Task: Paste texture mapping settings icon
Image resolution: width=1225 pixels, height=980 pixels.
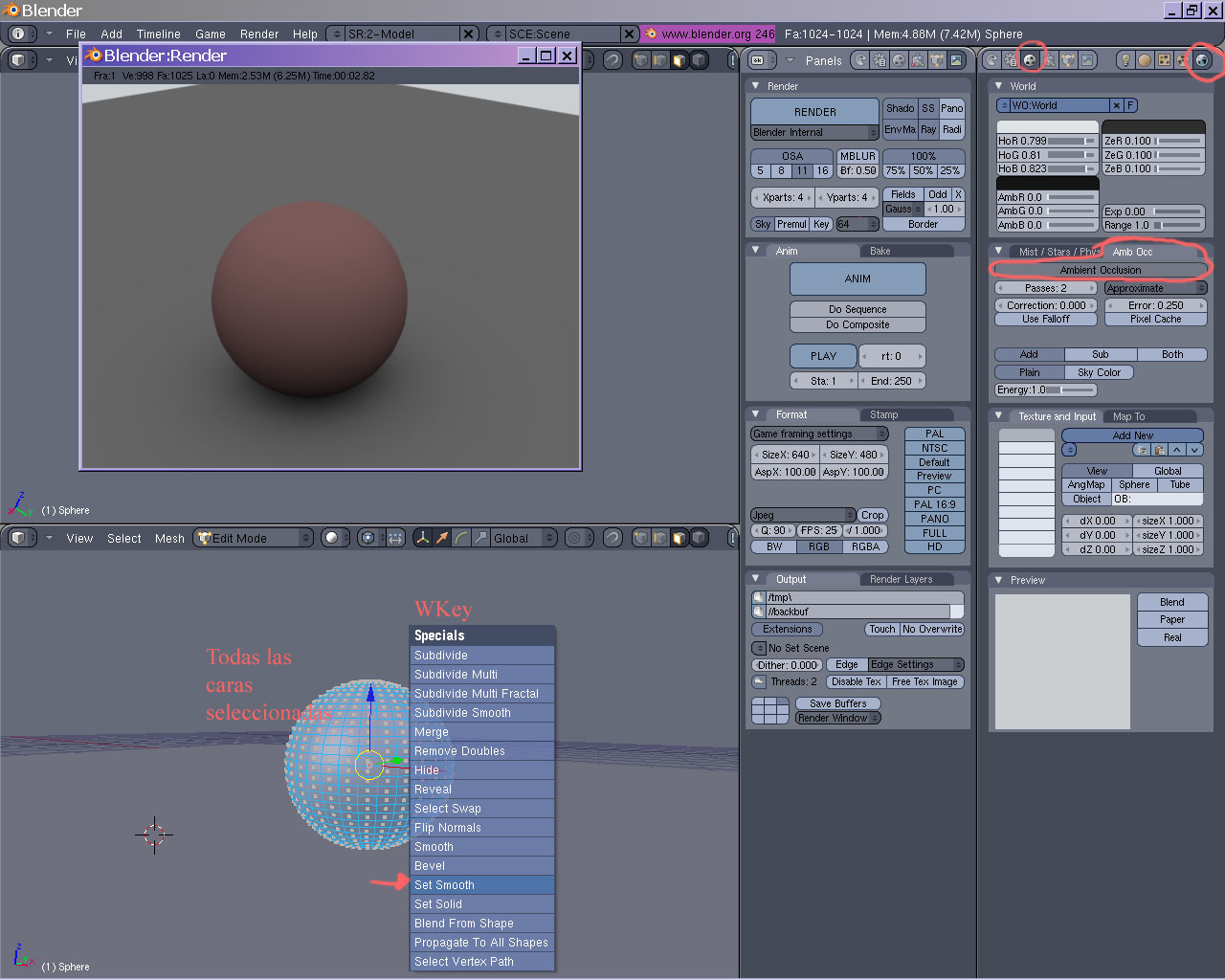Action: pyautogui.click(x=1159, y=450)
